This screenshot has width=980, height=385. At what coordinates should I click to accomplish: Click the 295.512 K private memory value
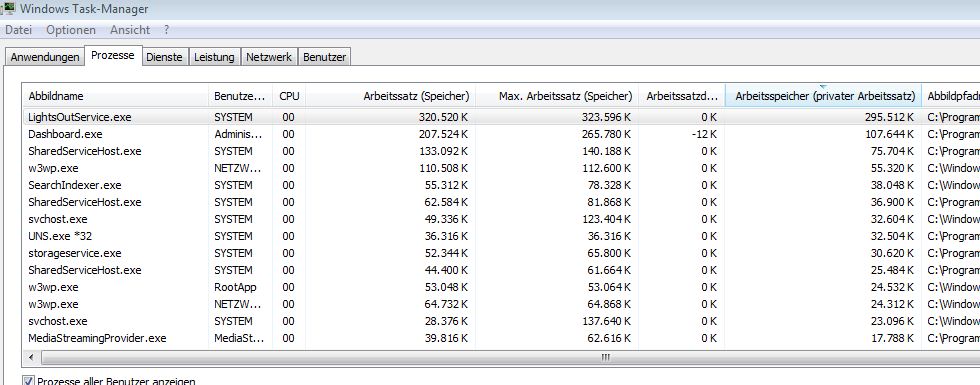[x=888, y=117]
